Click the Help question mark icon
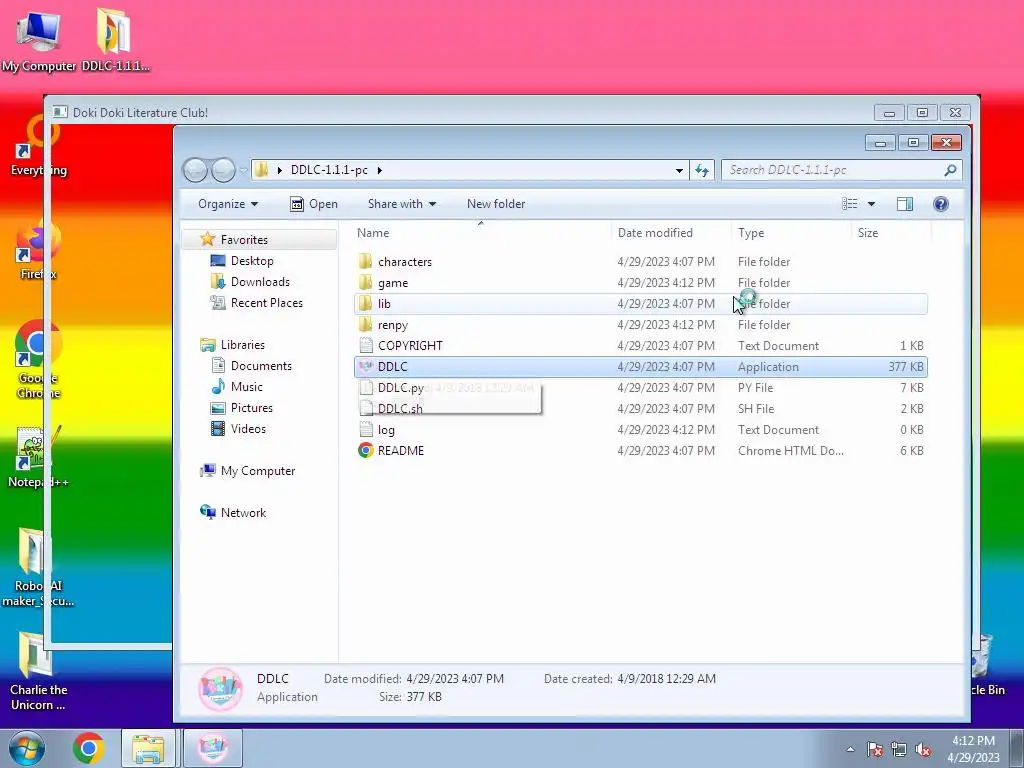 point(940,204)
